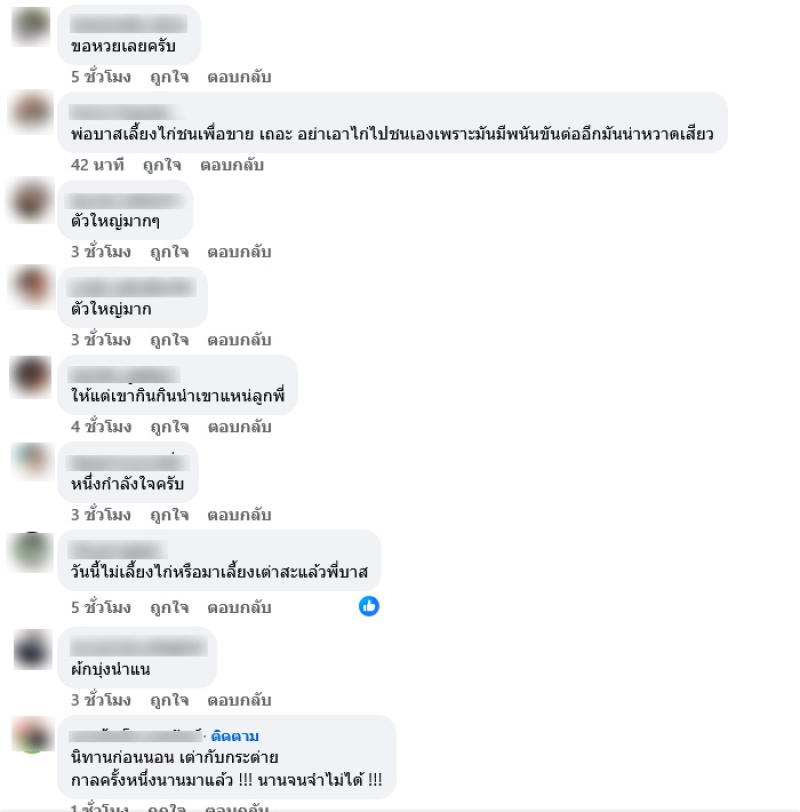Reply to the ให้แต่เขากิน comment
The height and width of the screenshot is (812, 800).
240,427
